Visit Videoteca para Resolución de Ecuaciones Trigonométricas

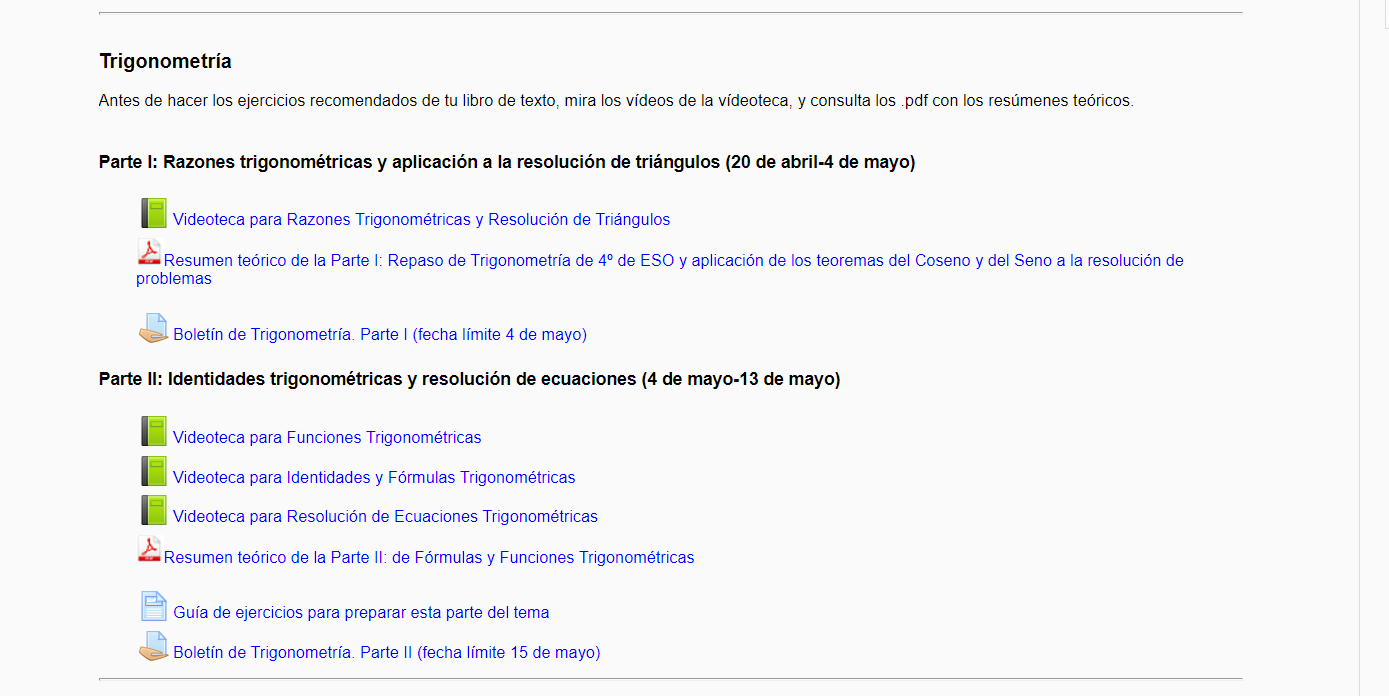(385, 517)
